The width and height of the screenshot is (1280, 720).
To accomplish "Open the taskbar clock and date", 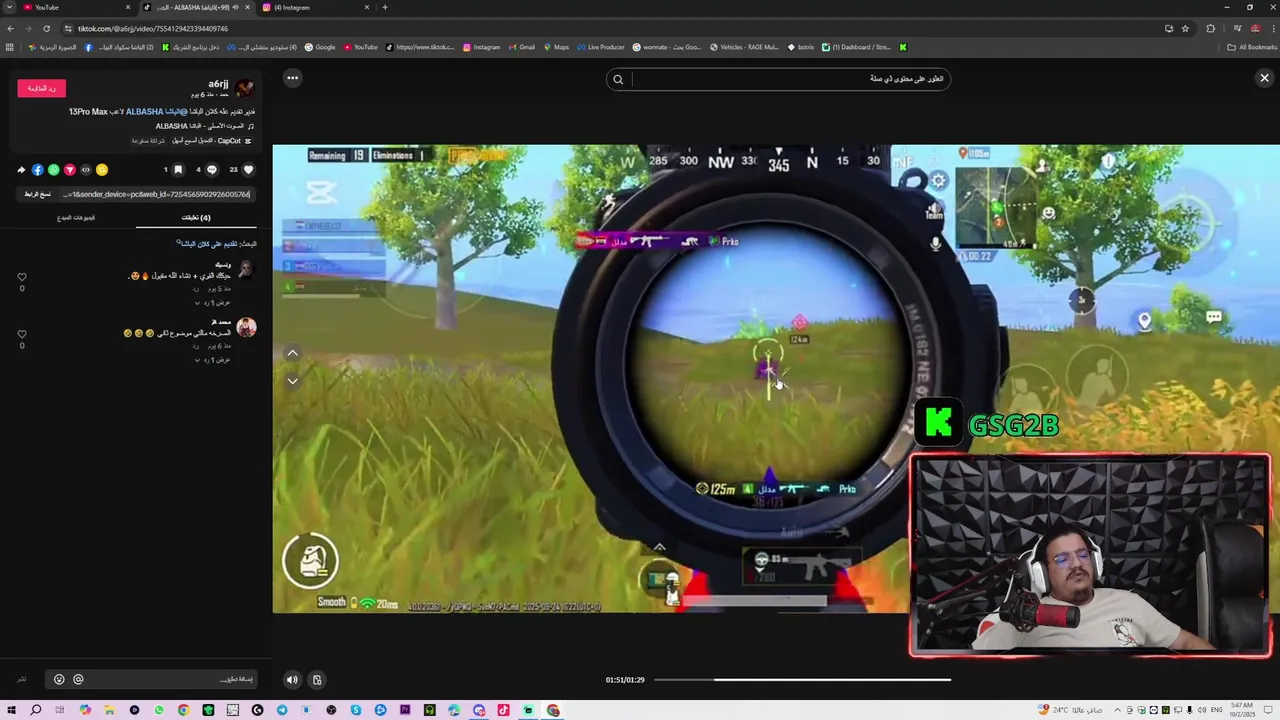I will (x=1241, y=710).
